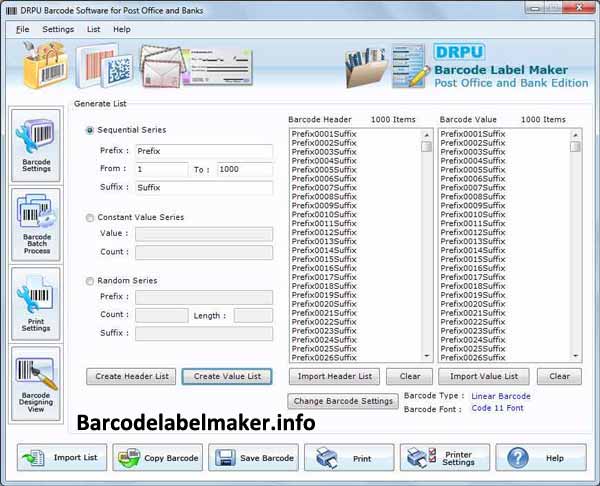Clear the Barcode Header list

[x=409, y=377]
